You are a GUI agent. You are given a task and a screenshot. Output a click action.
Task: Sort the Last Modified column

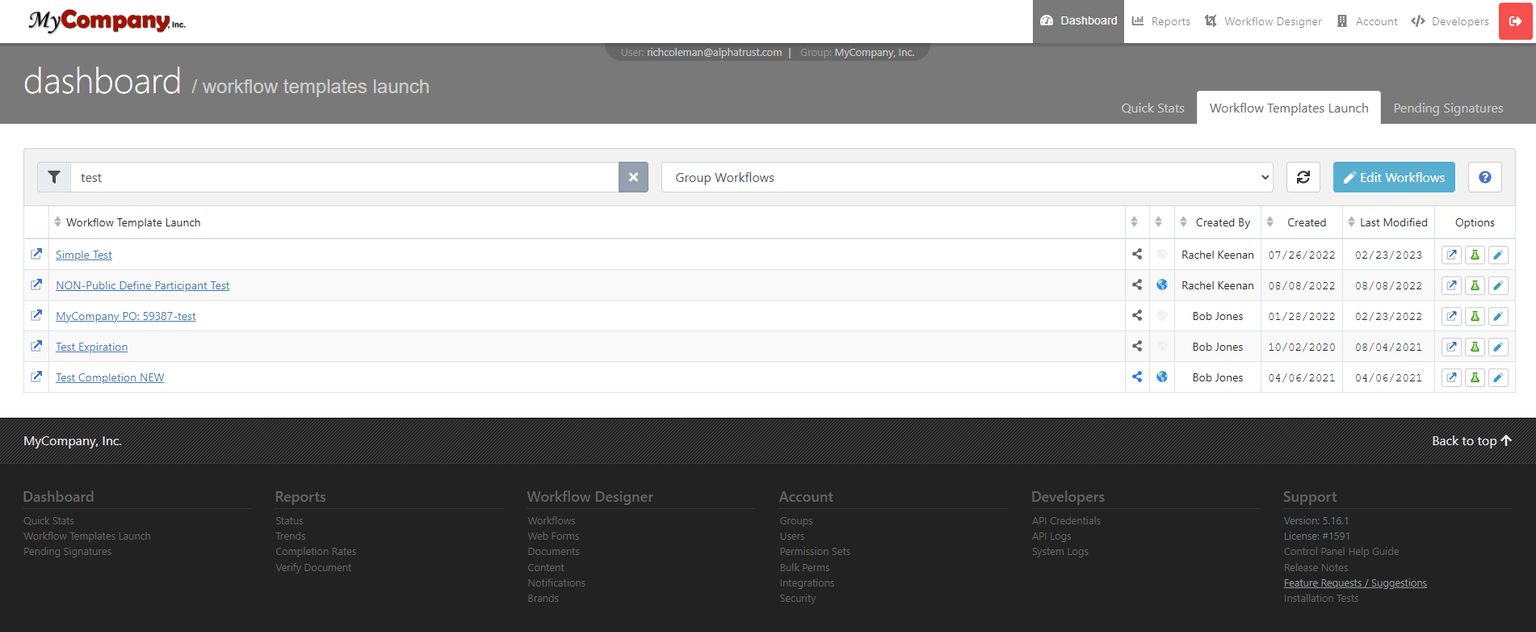[x=1389, y=222]
